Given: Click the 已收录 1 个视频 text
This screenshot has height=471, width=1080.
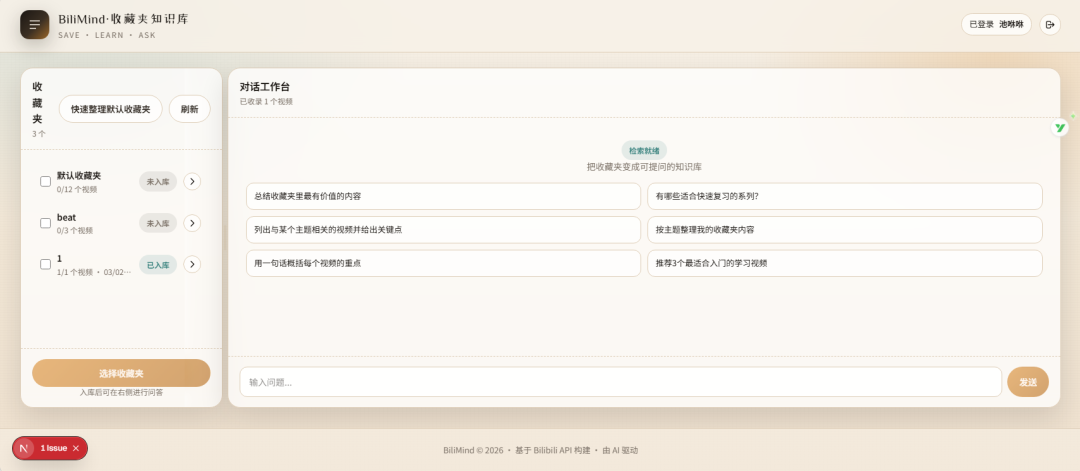Looking at the screenshot, I should (266, 101).
